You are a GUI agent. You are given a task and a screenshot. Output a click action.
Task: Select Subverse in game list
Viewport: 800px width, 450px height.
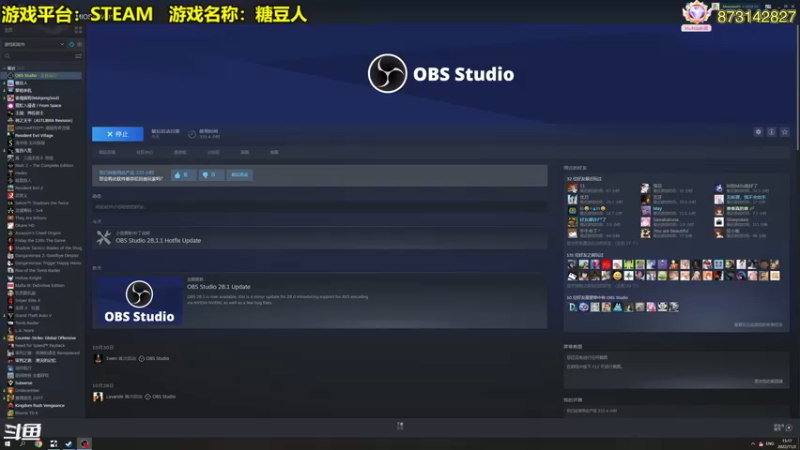pos(23,383)
